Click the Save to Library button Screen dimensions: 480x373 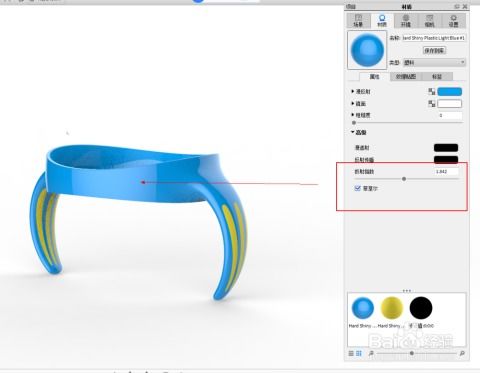(434, 51)
